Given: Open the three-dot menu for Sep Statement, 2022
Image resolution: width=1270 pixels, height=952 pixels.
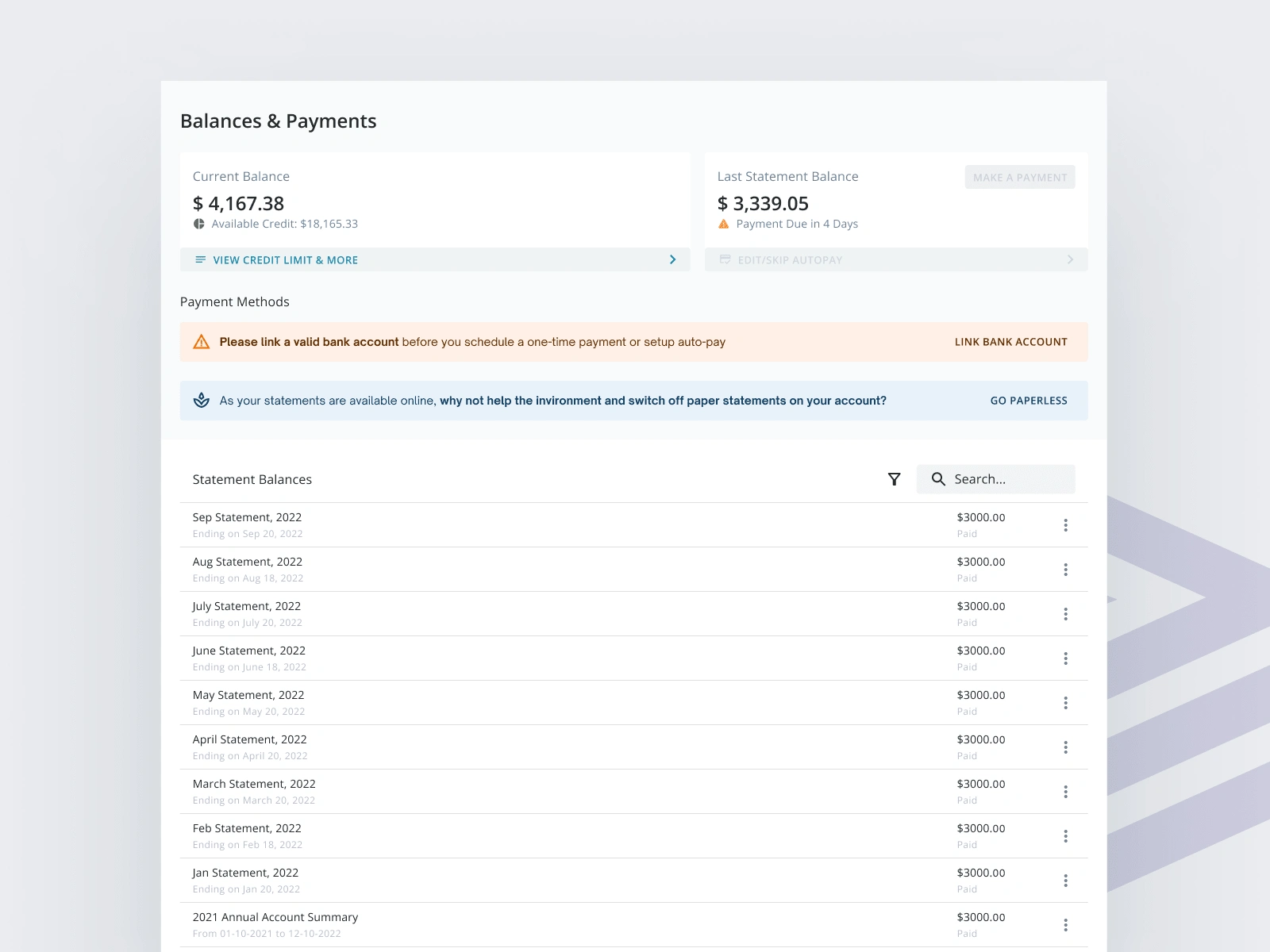Looking at the screenshot, I should [1065, 525].
